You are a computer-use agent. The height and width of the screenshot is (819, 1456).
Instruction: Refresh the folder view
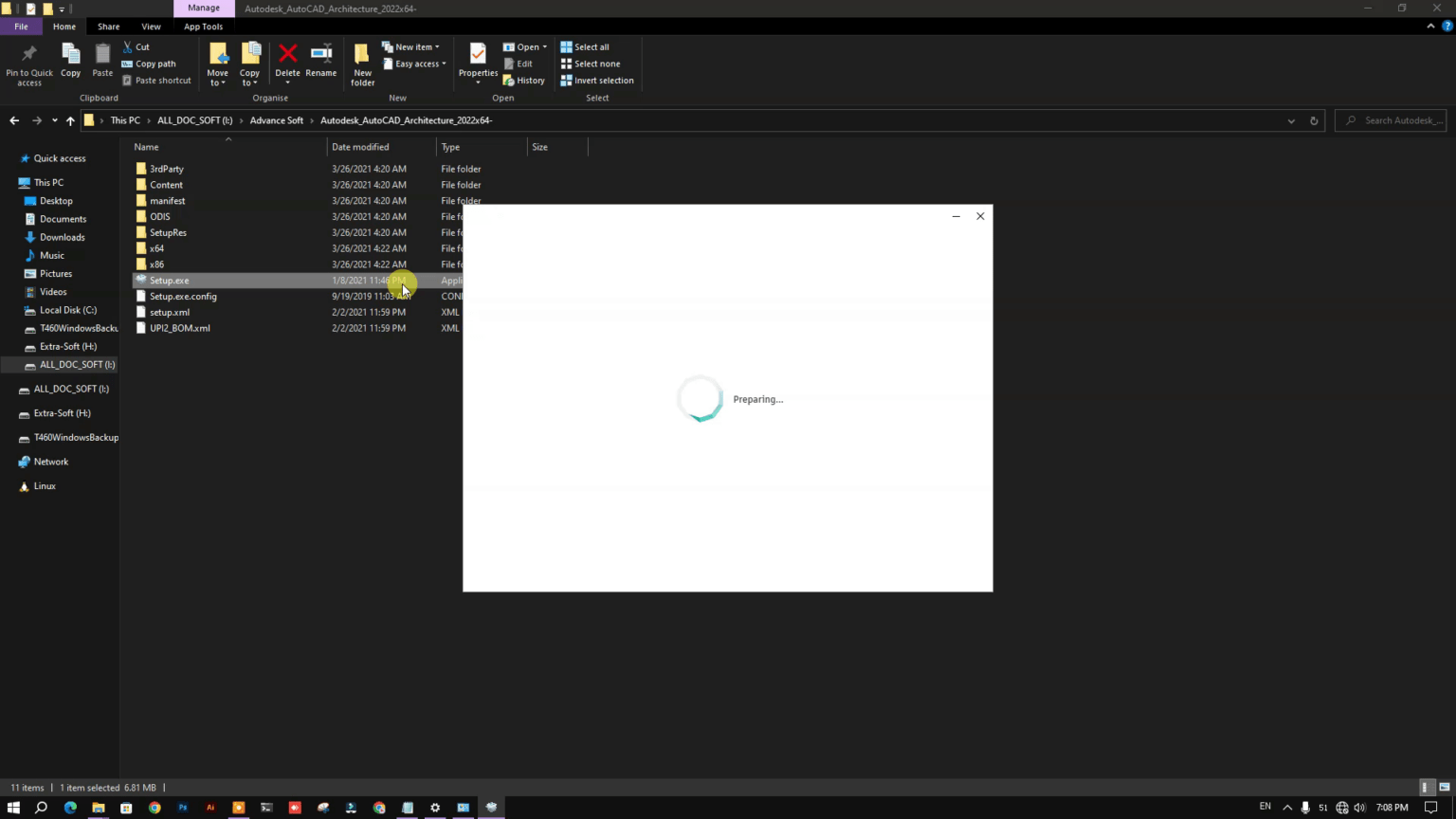pos(1313,119)
